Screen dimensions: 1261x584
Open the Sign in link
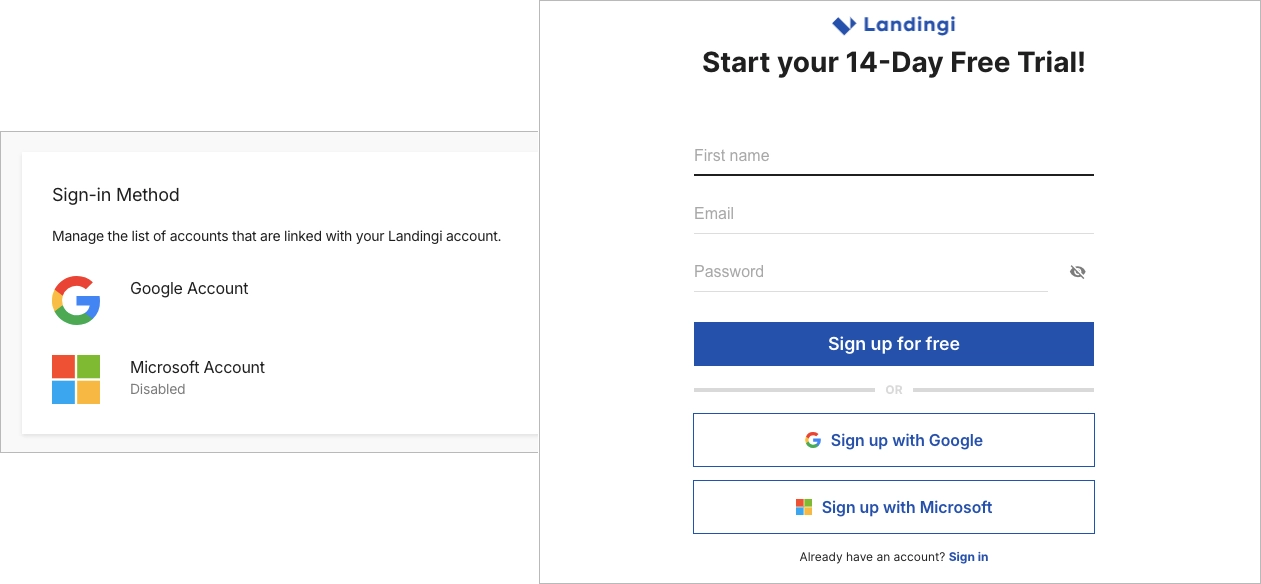click(x=968, y=557)
